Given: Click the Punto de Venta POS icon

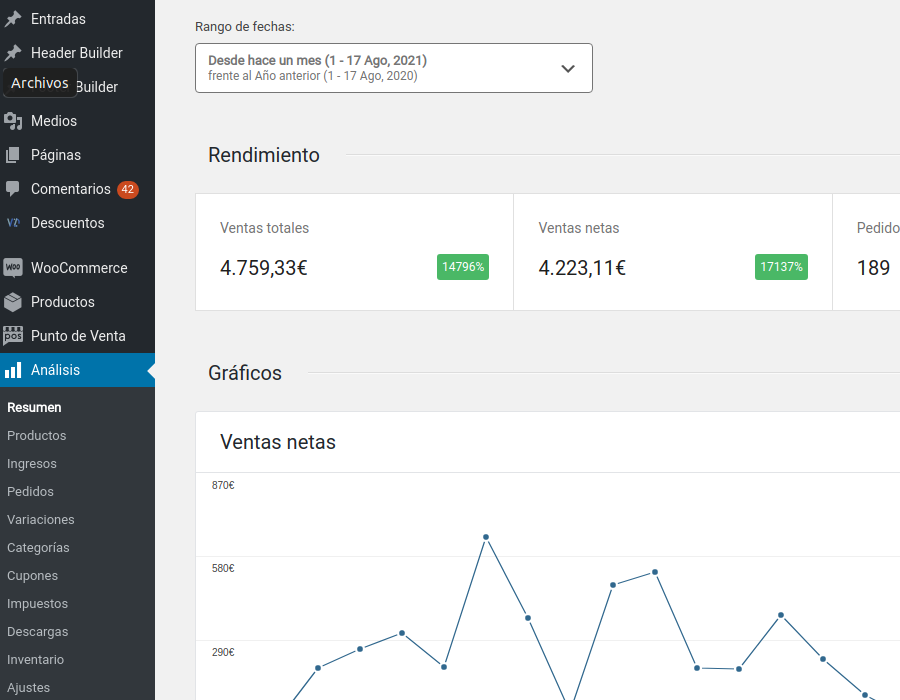Looking at the screenshot, I should [x=13, y=336].
